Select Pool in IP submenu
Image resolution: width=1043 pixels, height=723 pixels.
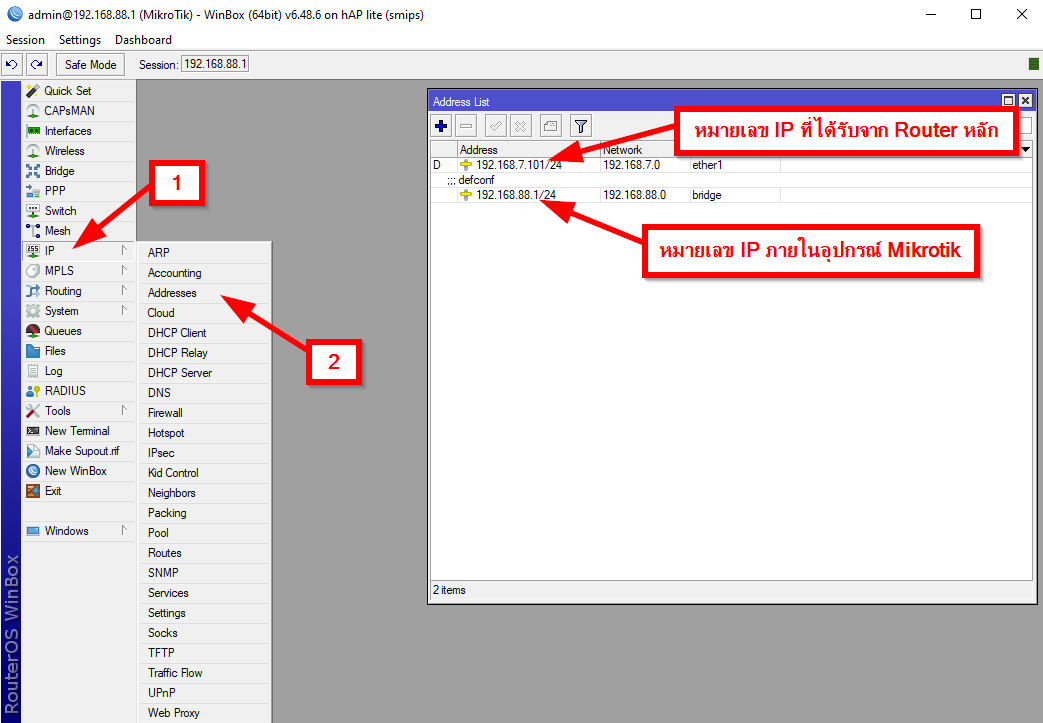(x=204, y=532)
